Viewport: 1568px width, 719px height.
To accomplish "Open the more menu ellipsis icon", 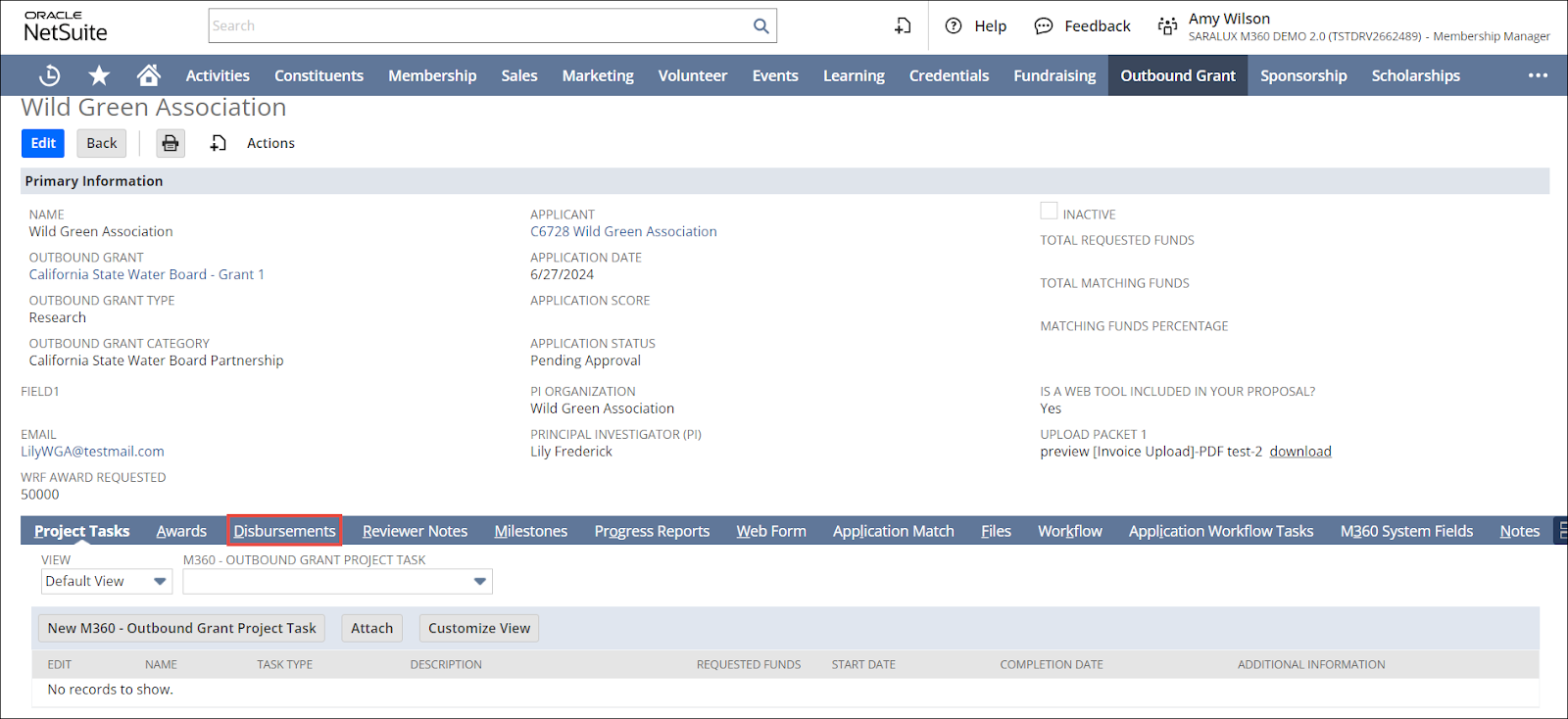I will coord(1538,75).
